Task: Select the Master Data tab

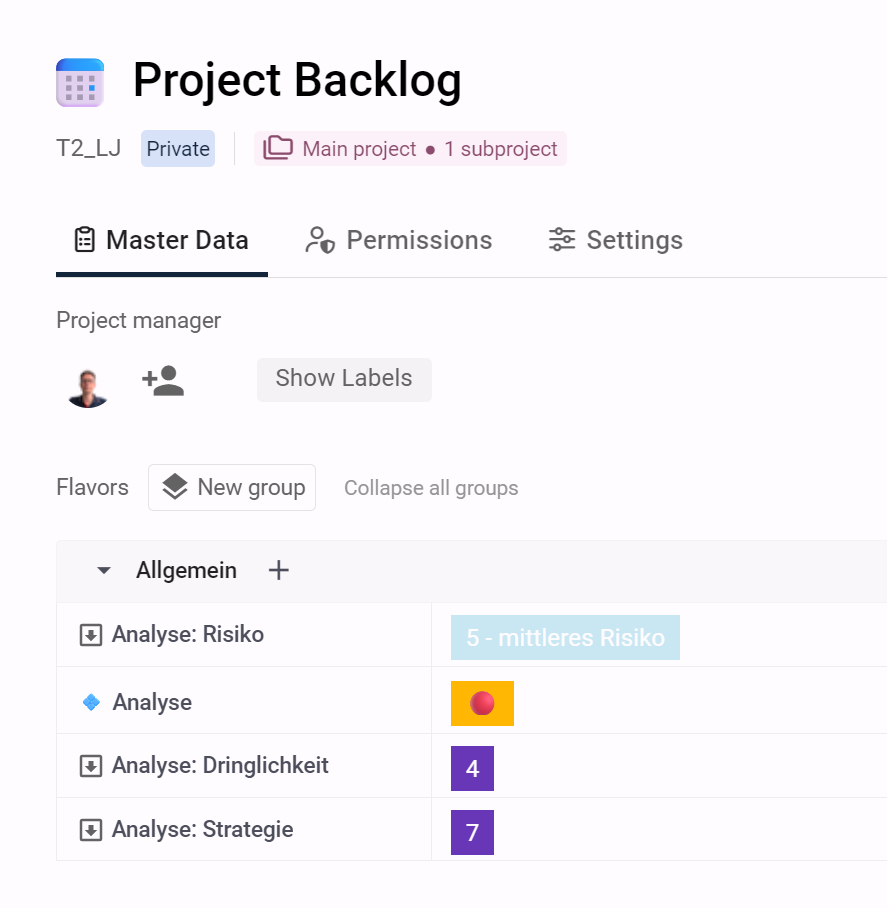Action: 162,240
